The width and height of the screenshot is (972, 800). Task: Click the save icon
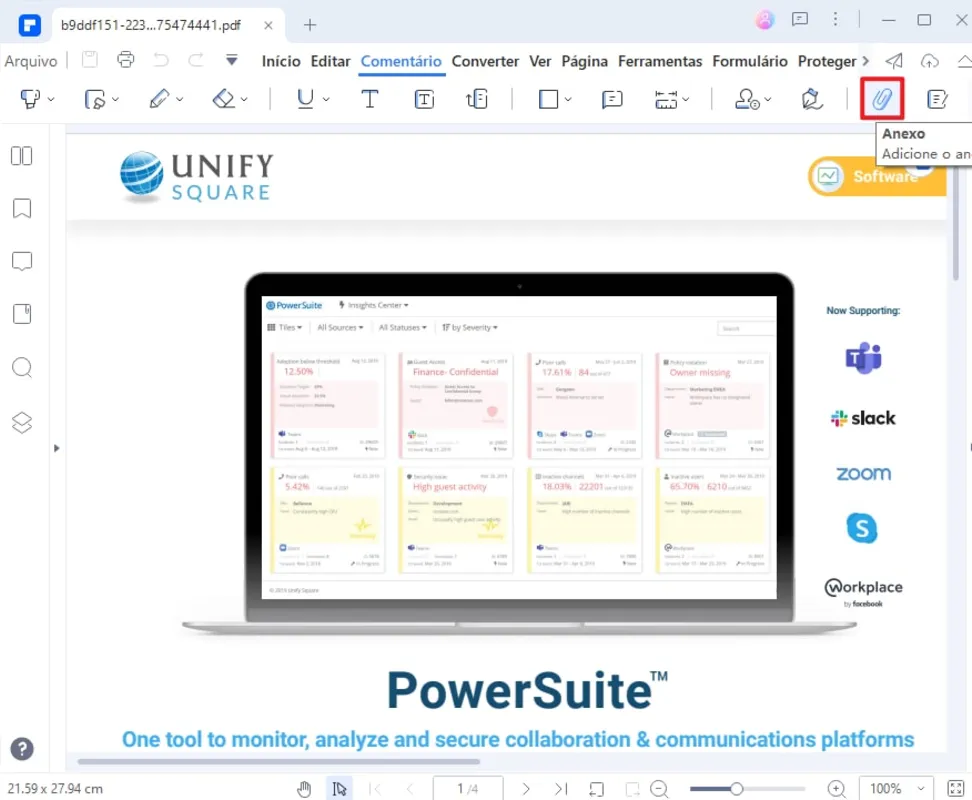click(90, 59)
